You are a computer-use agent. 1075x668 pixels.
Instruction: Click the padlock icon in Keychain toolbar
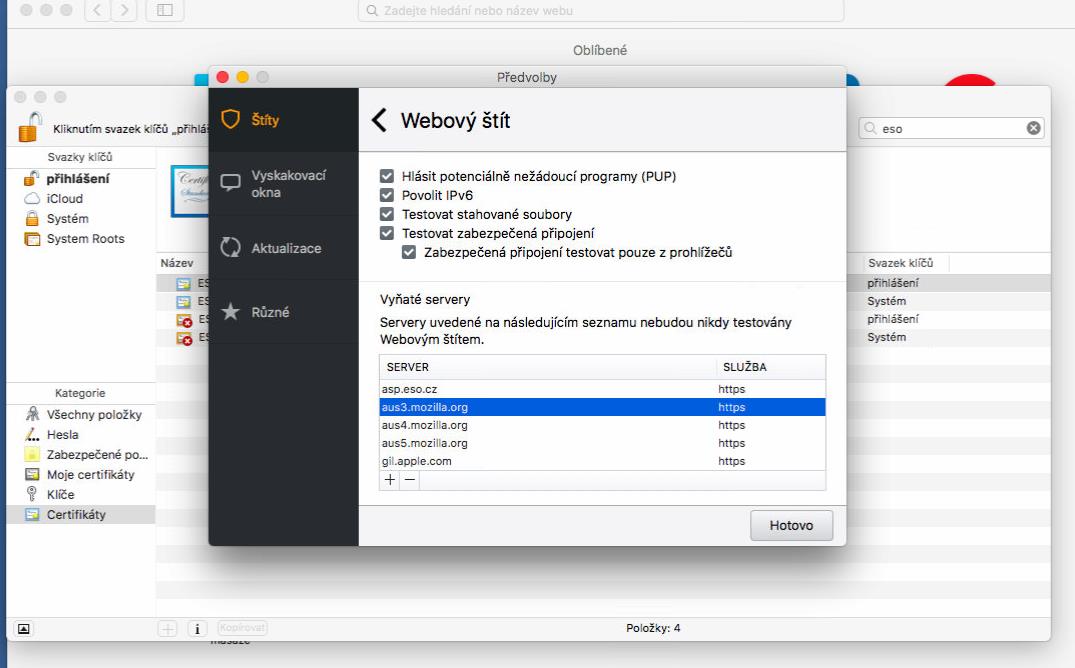click(x=29, y=127)
